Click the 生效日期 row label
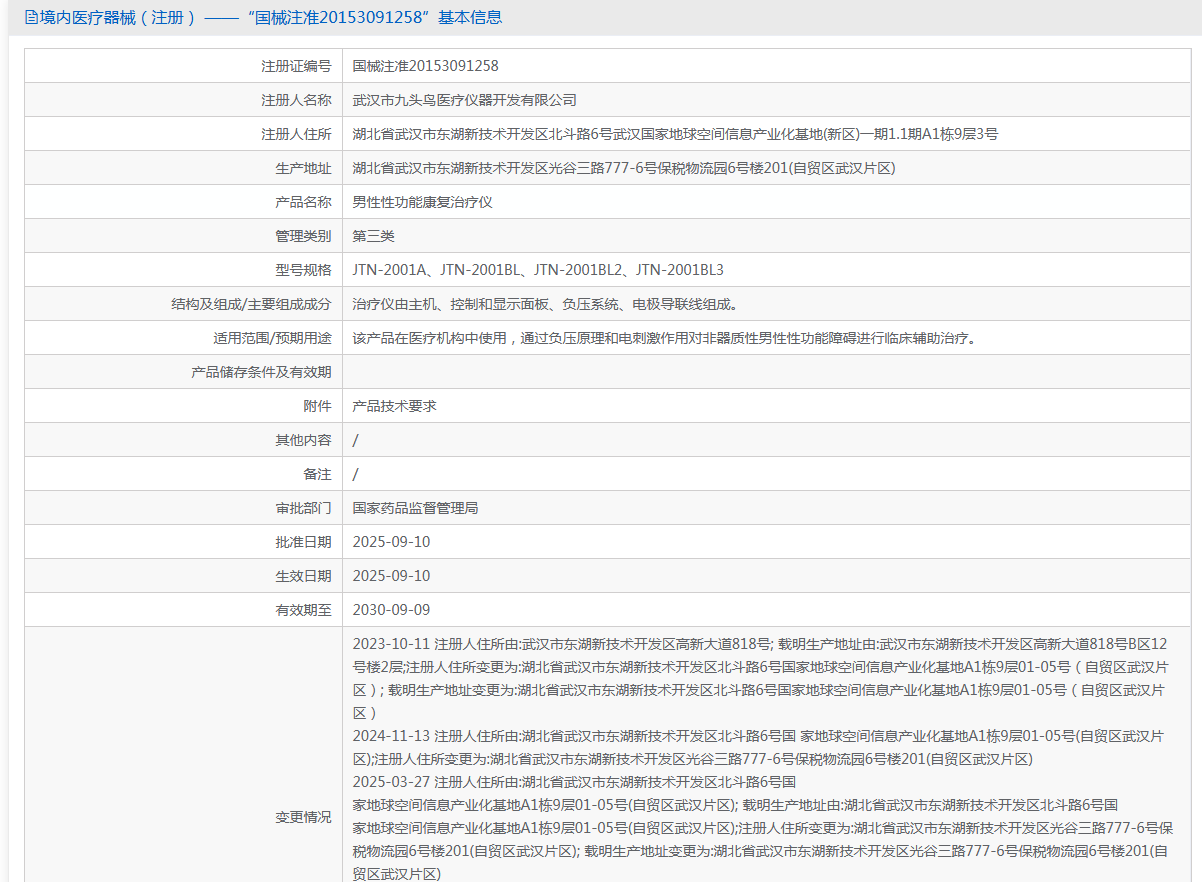 coord(303,576)
